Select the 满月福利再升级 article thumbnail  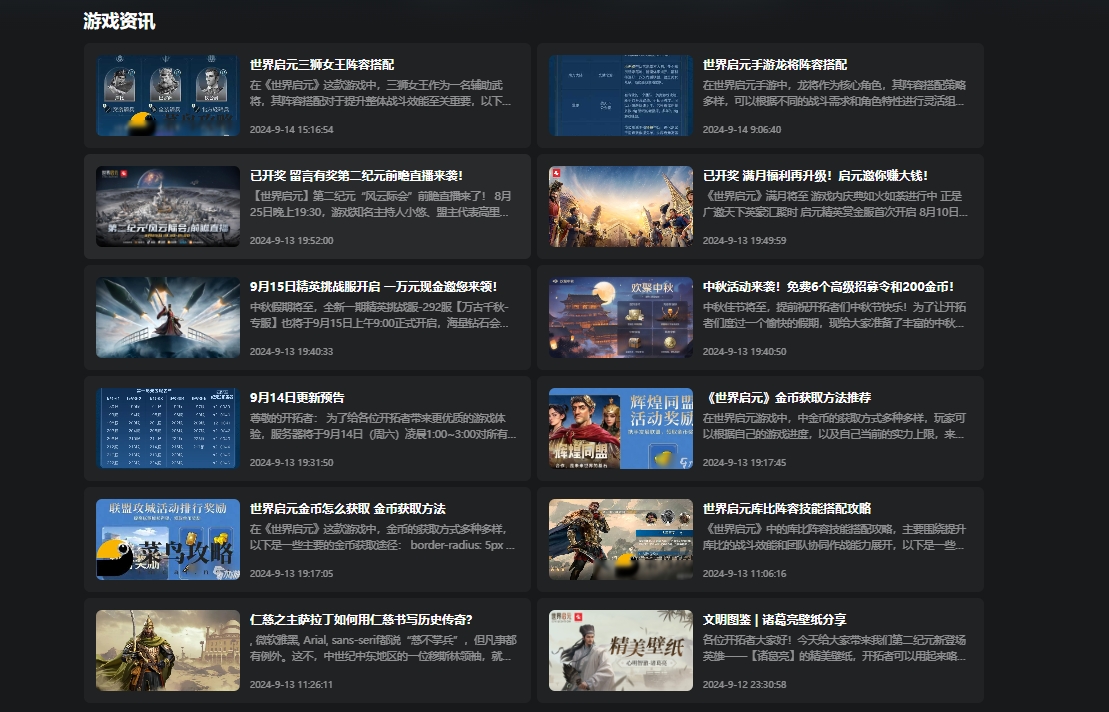[x=620, y=207]
